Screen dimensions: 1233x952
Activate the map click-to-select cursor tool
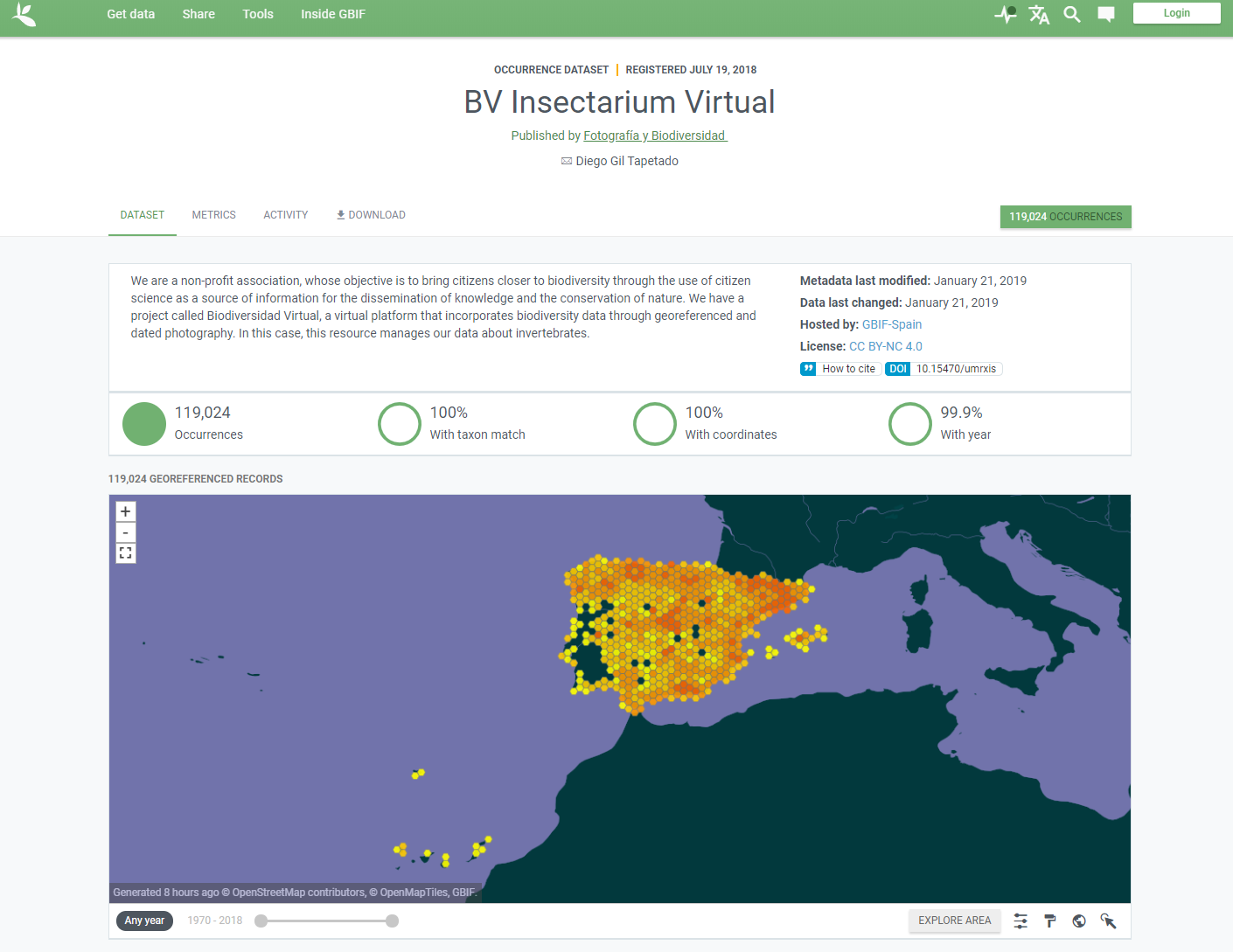click(1108, 921)
